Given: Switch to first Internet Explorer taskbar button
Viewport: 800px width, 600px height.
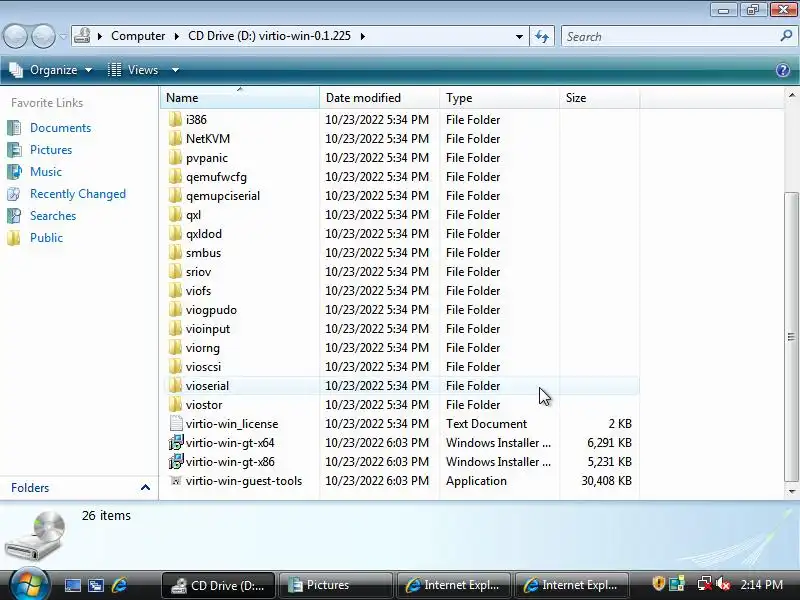Looking at the screenshot, I should click(453, 585).
